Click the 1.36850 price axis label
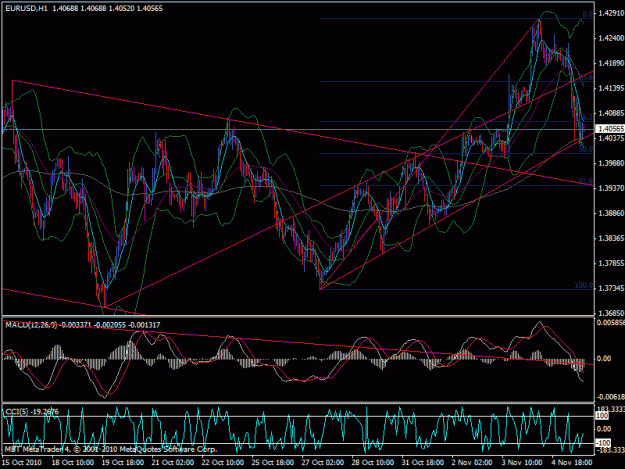Image resolution: width=625 pixels, height=469 pixels. (x=611, y=313)
